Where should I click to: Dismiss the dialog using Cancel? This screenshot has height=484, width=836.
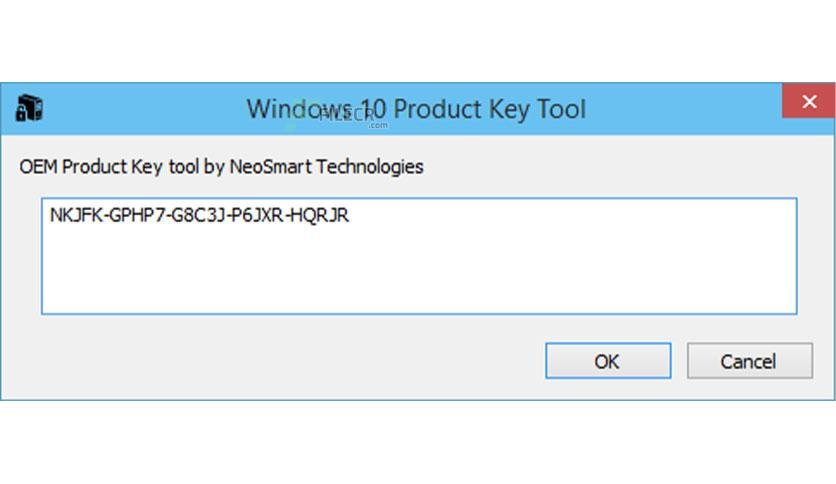pos(750,361)
